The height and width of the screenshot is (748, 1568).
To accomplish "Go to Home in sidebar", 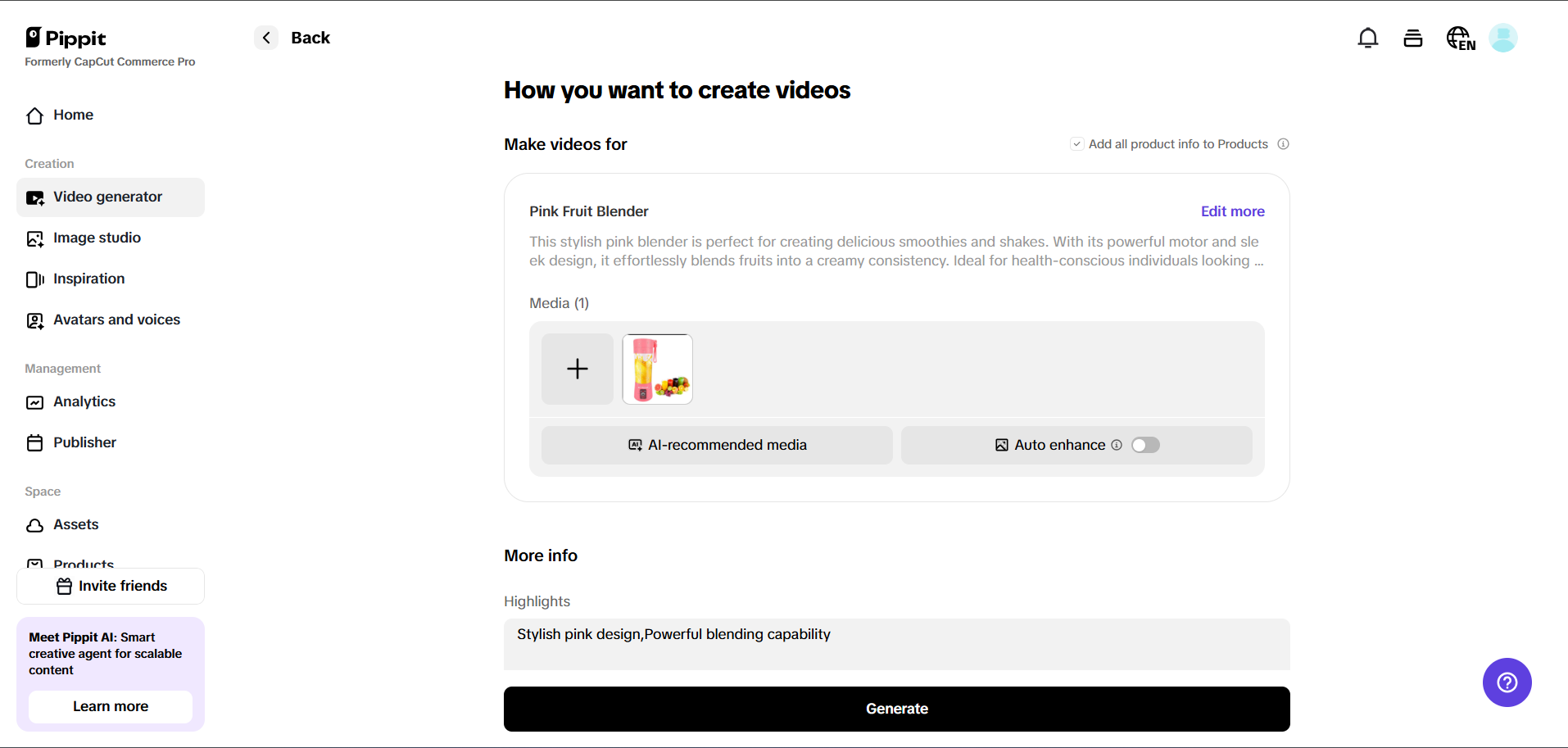I will 73,116.
